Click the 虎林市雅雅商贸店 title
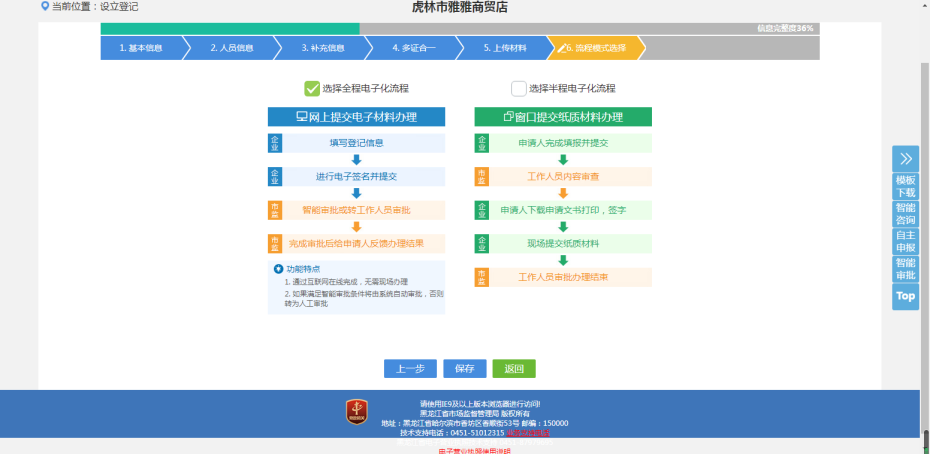The image size is (930, 455). (460, 7)
